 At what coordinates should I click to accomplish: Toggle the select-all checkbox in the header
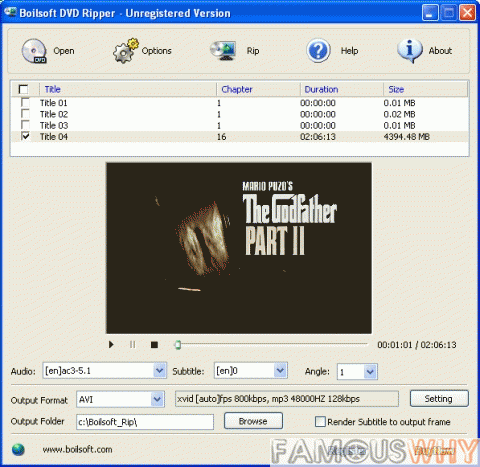point(24,89)
